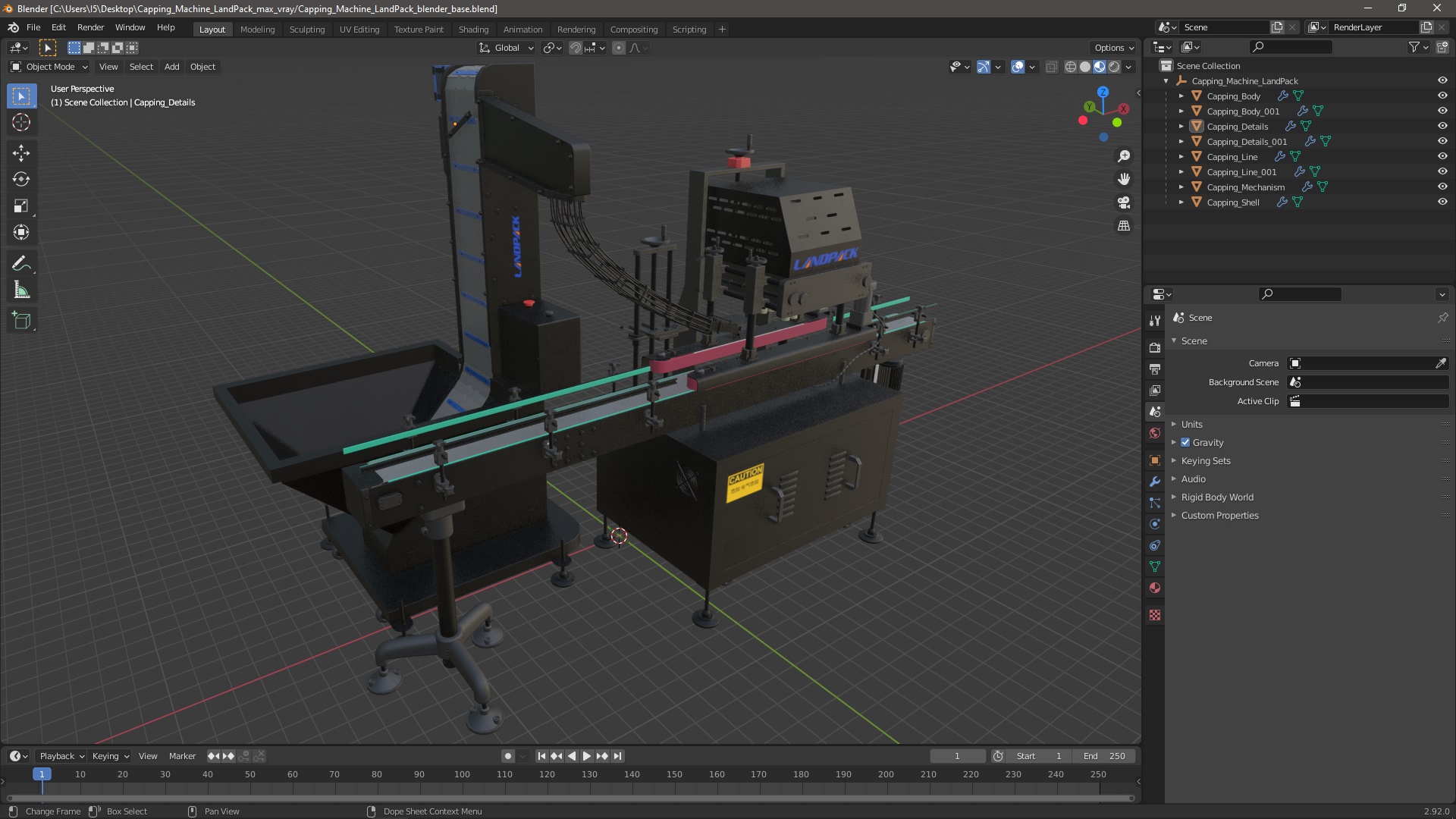
Task: Hide Capping_Line with eye icon
Action: [x=1442, y=156]
